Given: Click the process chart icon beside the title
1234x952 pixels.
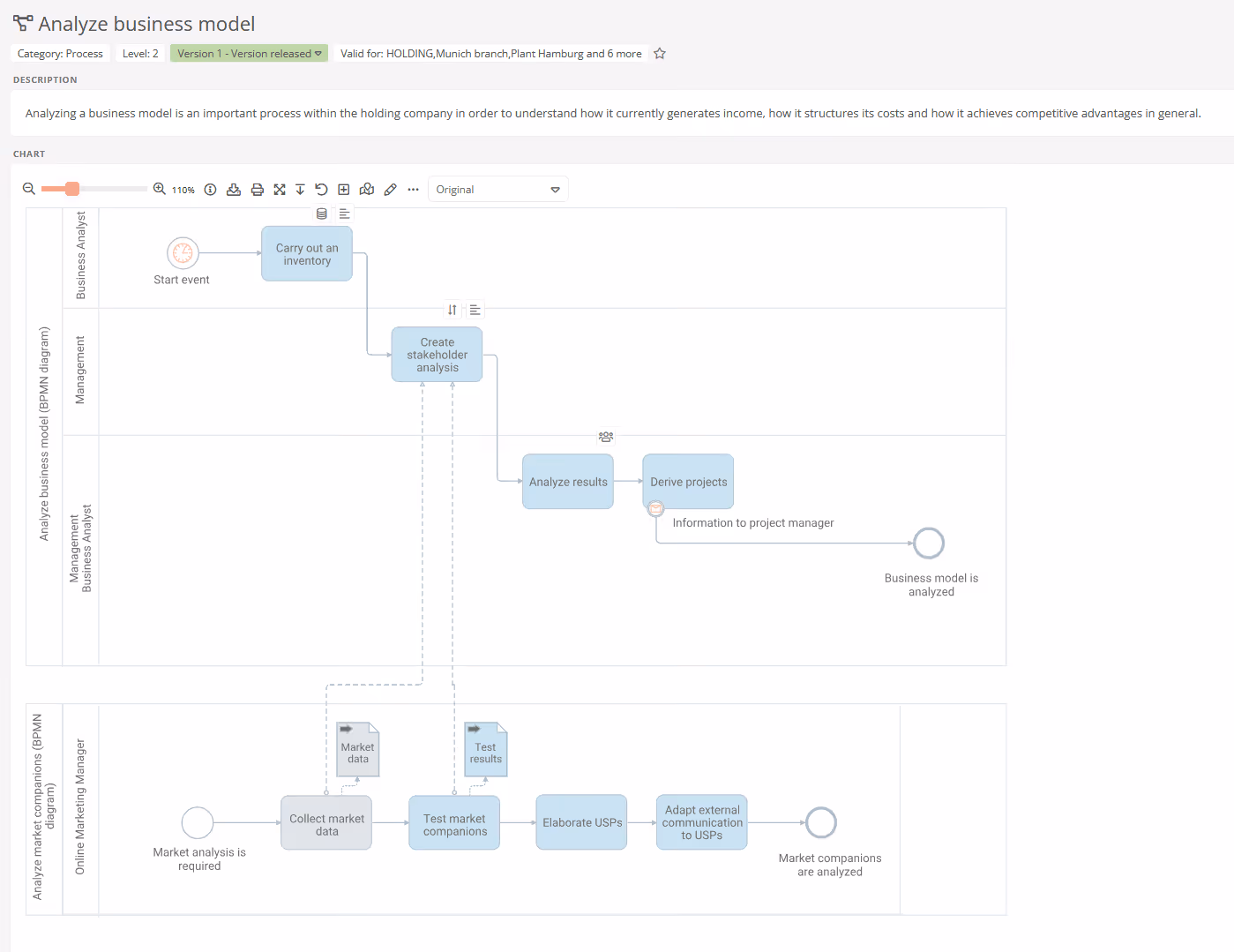Looking at the screenshot, I should coord(23,24).
